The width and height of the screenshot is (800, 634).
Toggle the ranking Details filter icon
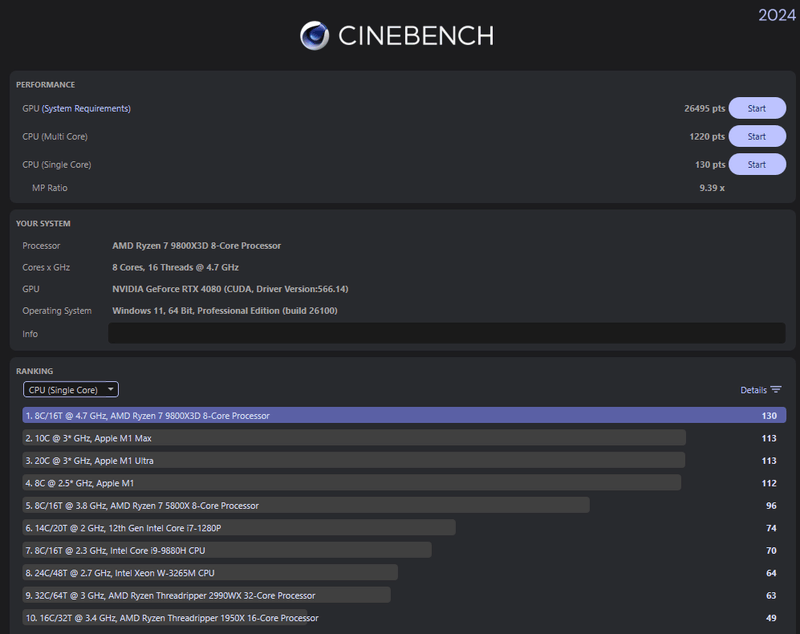point(776,390)
